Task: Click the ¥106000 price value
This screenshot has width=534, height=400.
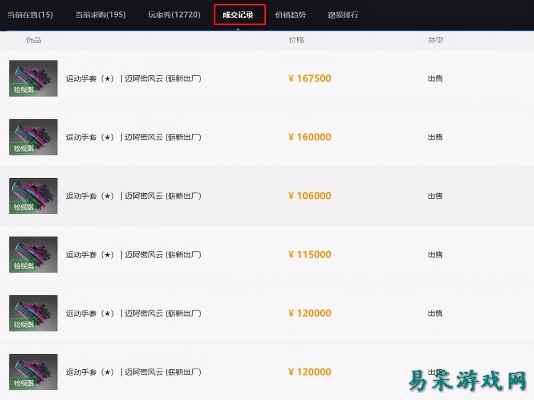Action: coord(310,196)
